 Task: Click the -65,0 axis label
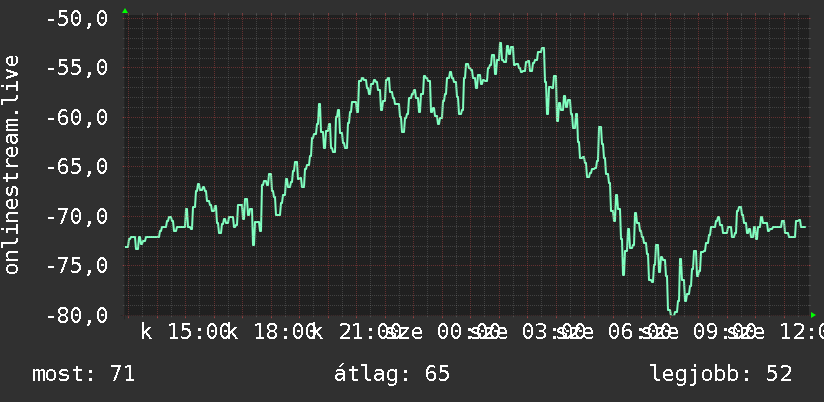77,167
